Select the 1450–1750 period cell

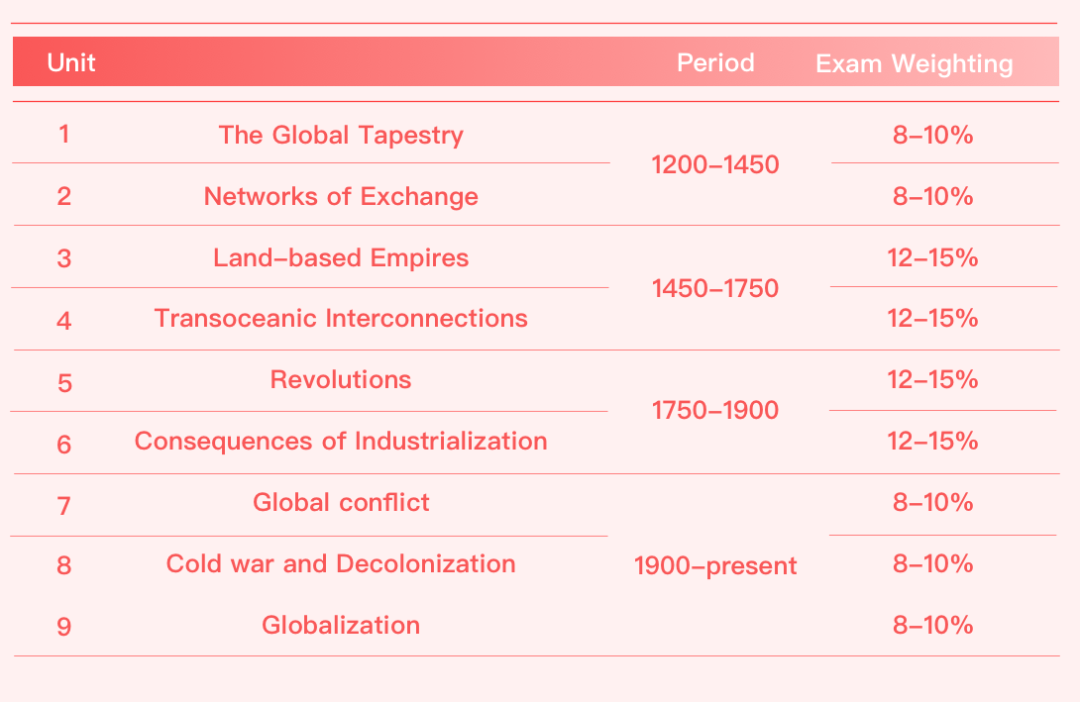coord(715,289)
